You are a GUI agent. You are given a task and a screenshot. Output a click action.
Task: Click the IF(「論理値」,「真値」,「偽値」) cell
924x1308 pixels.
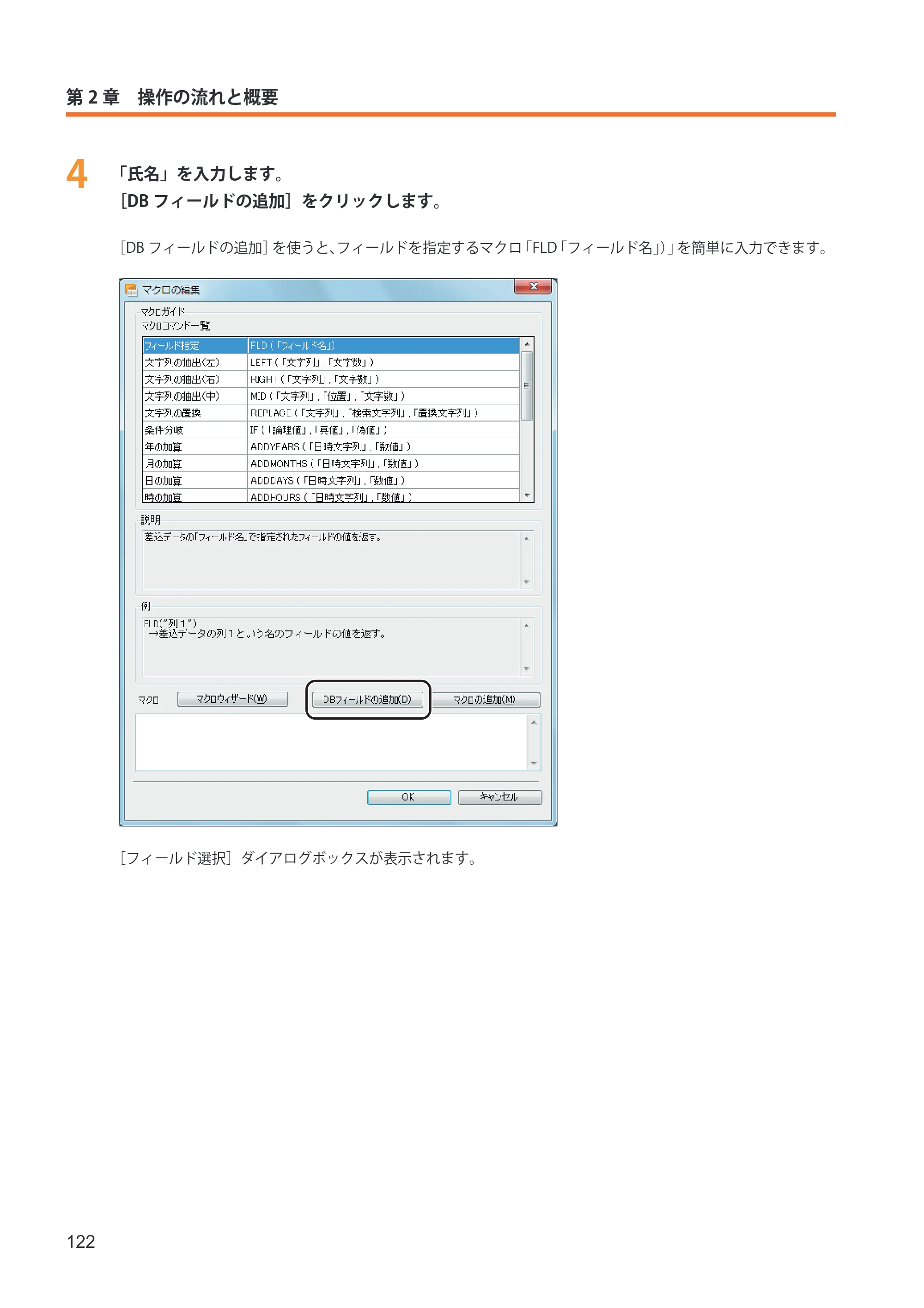383,430
